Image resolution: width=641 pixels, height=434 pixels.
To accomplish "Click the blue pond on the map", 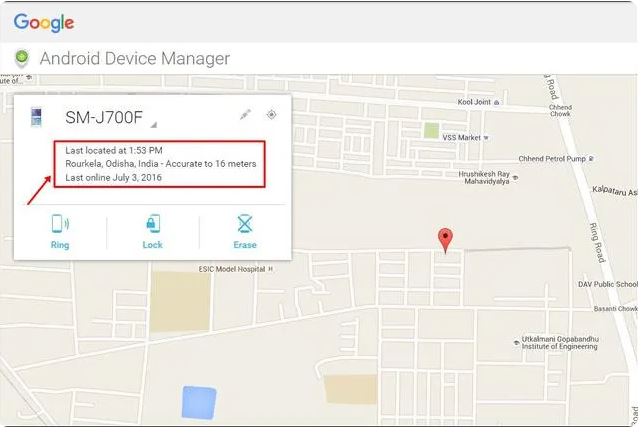I will click(x=199, y=403).
